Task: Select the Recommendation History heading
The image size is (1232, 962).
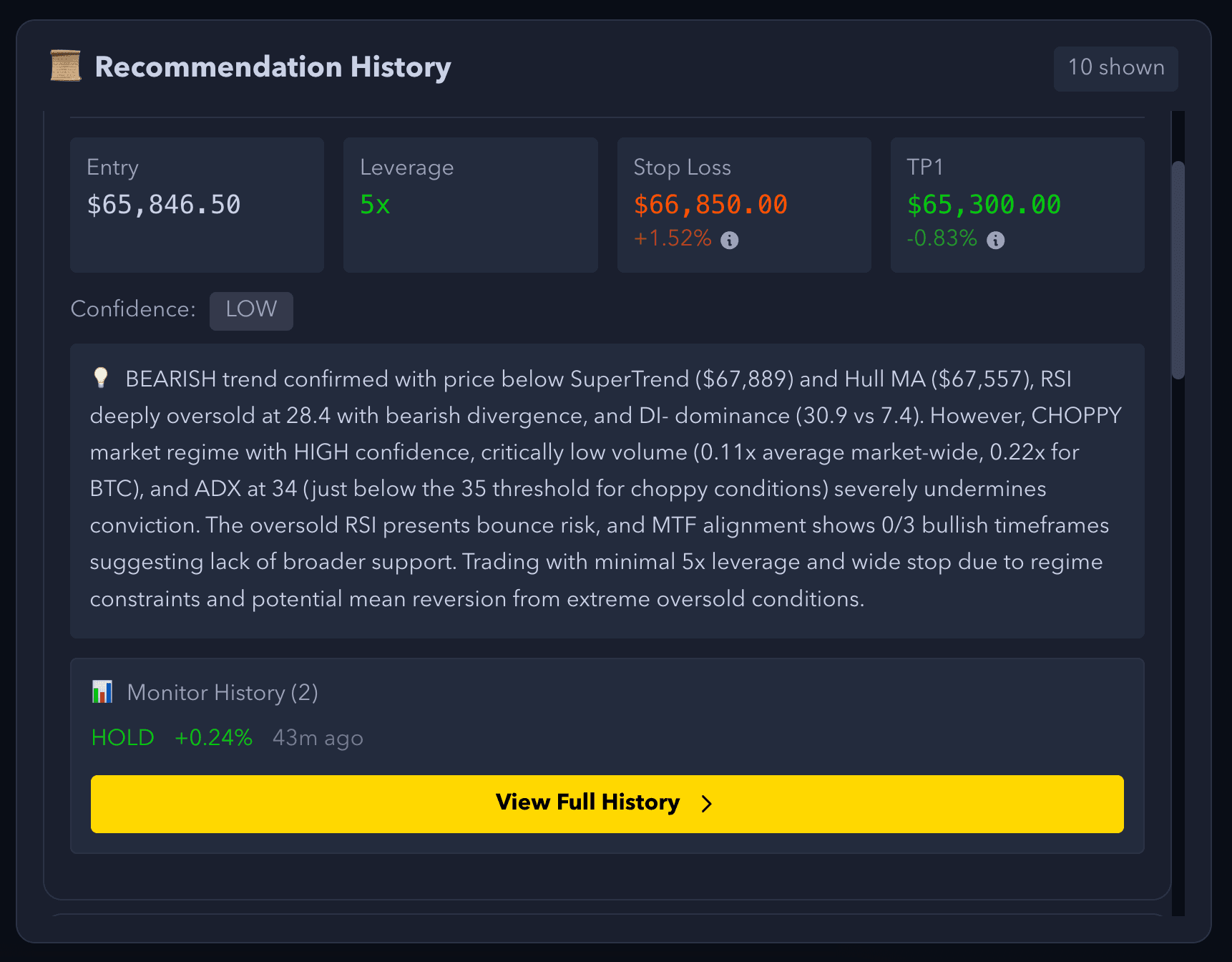Action: (x=273, y=67)
